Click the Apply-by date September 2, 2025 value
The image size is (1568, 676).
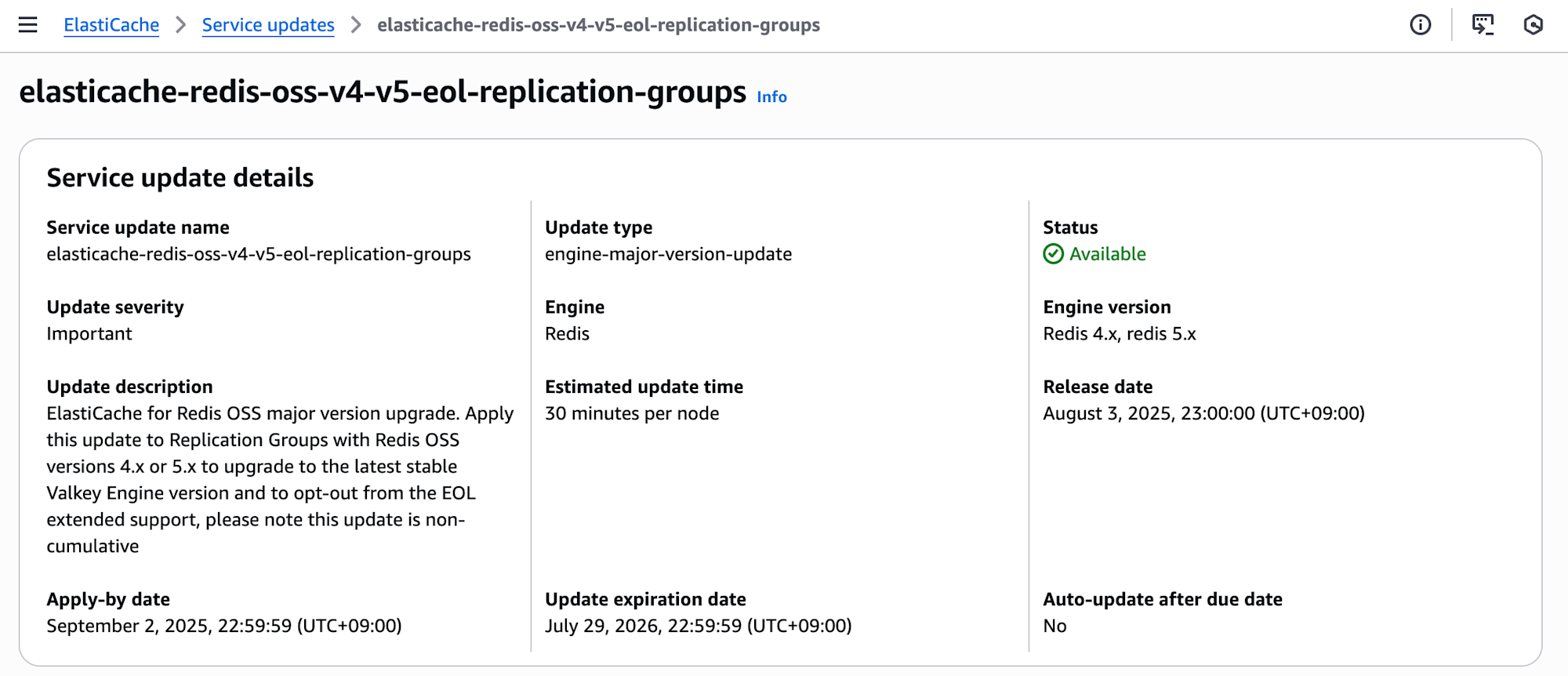coord(224,626)
